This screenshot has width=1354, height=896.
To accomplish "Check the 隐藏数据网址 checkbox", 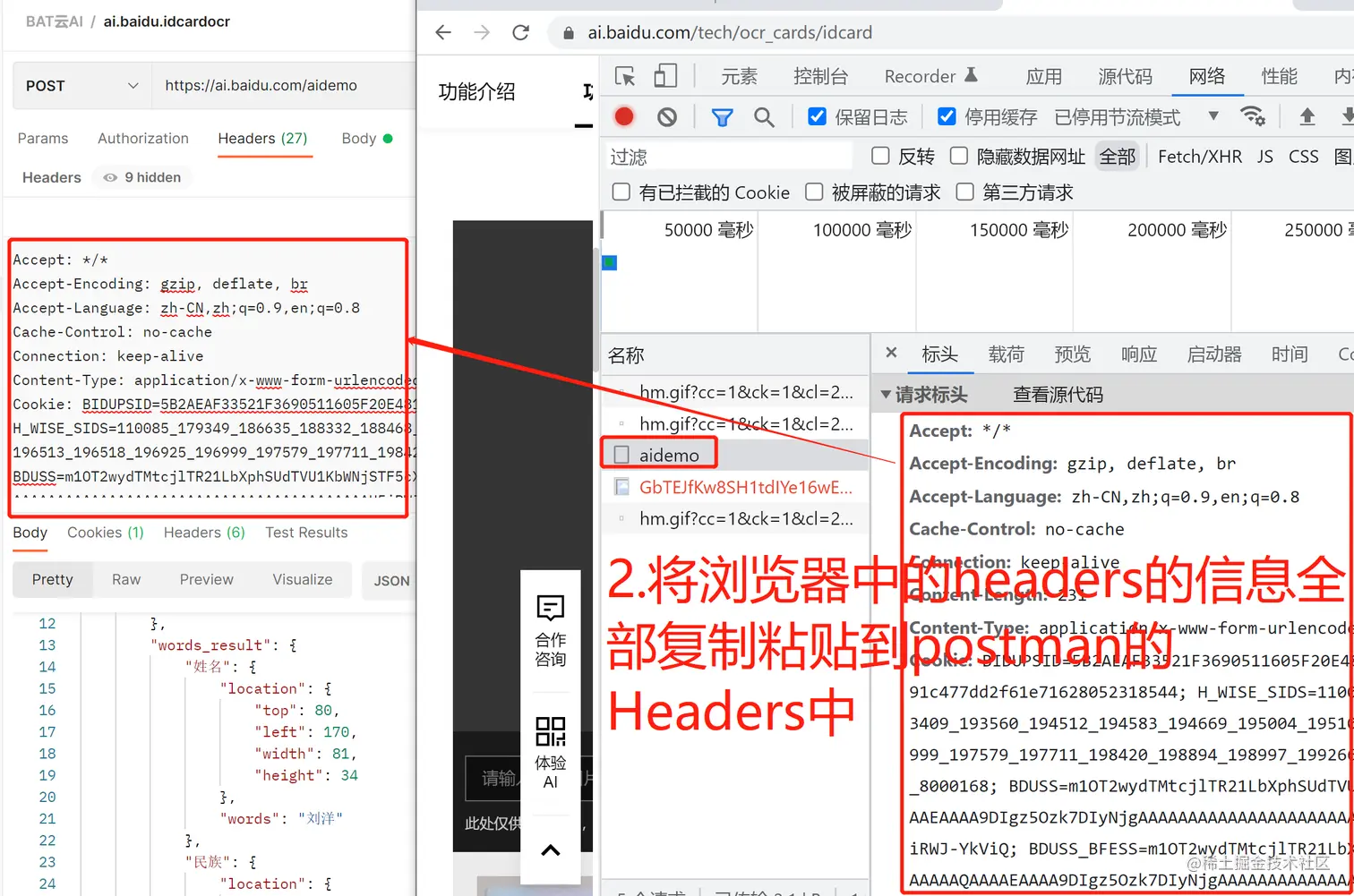I will (958, 156).
